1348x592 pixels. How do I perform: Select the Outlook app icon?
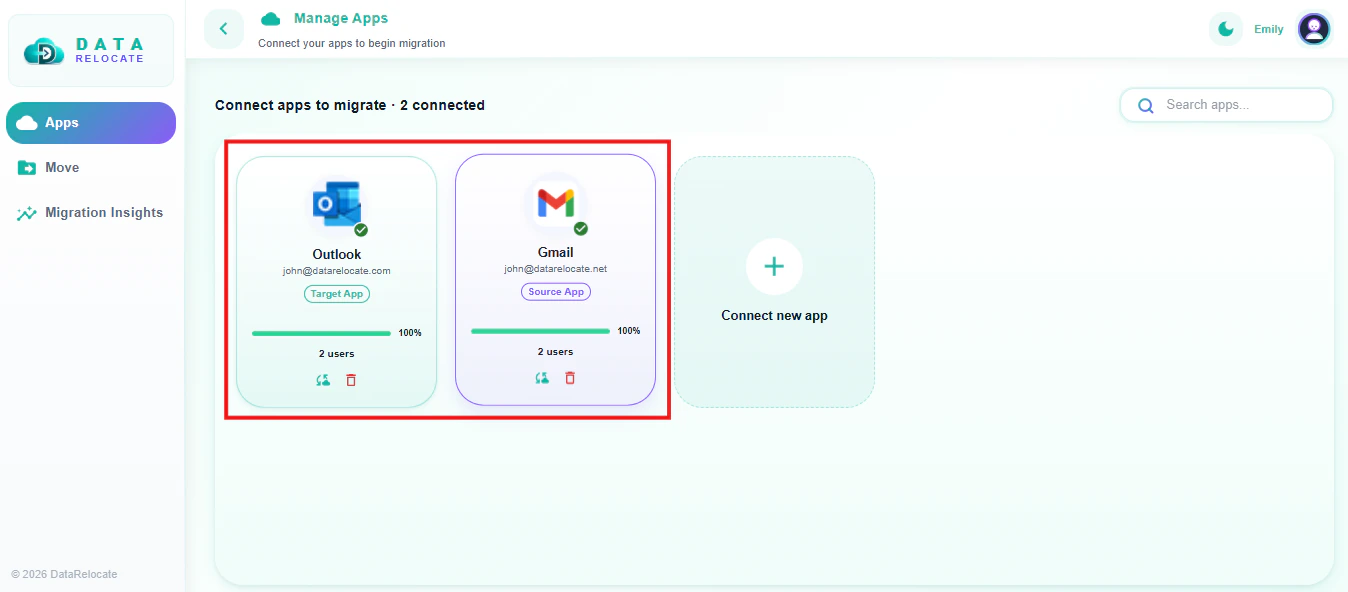(x=336, y=204)
